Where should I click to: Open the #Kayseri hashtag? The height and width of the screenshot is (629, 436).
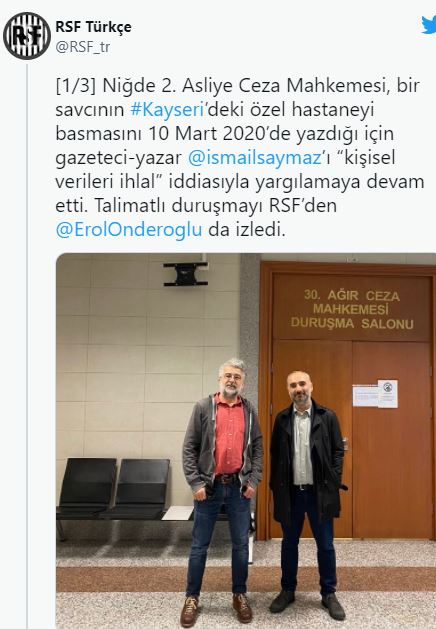[167, 110]
